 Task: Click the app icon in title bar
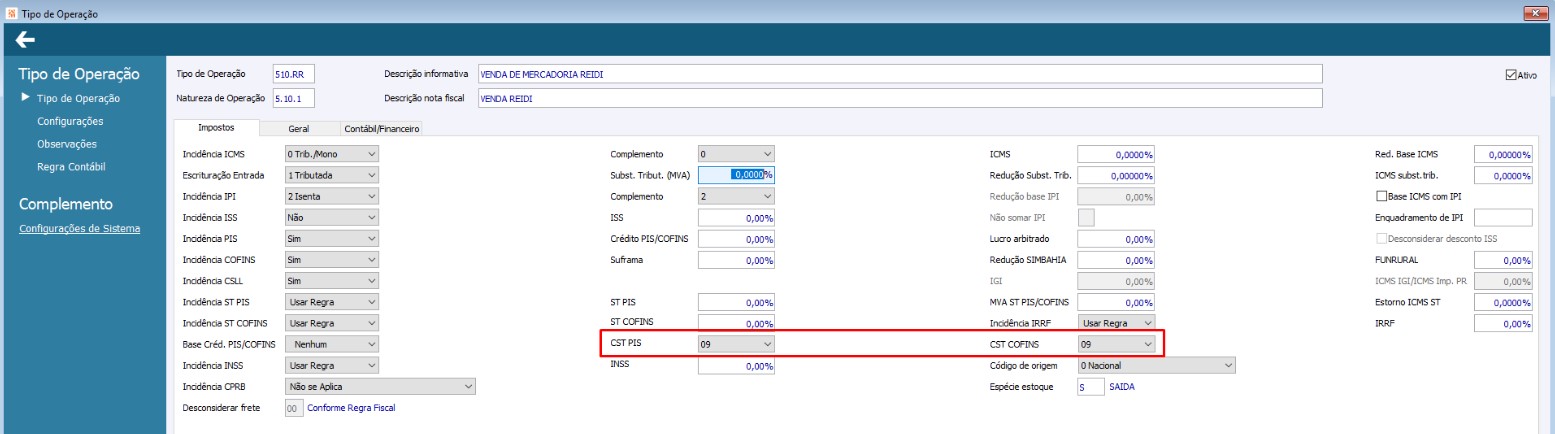(x=10, y=13)
